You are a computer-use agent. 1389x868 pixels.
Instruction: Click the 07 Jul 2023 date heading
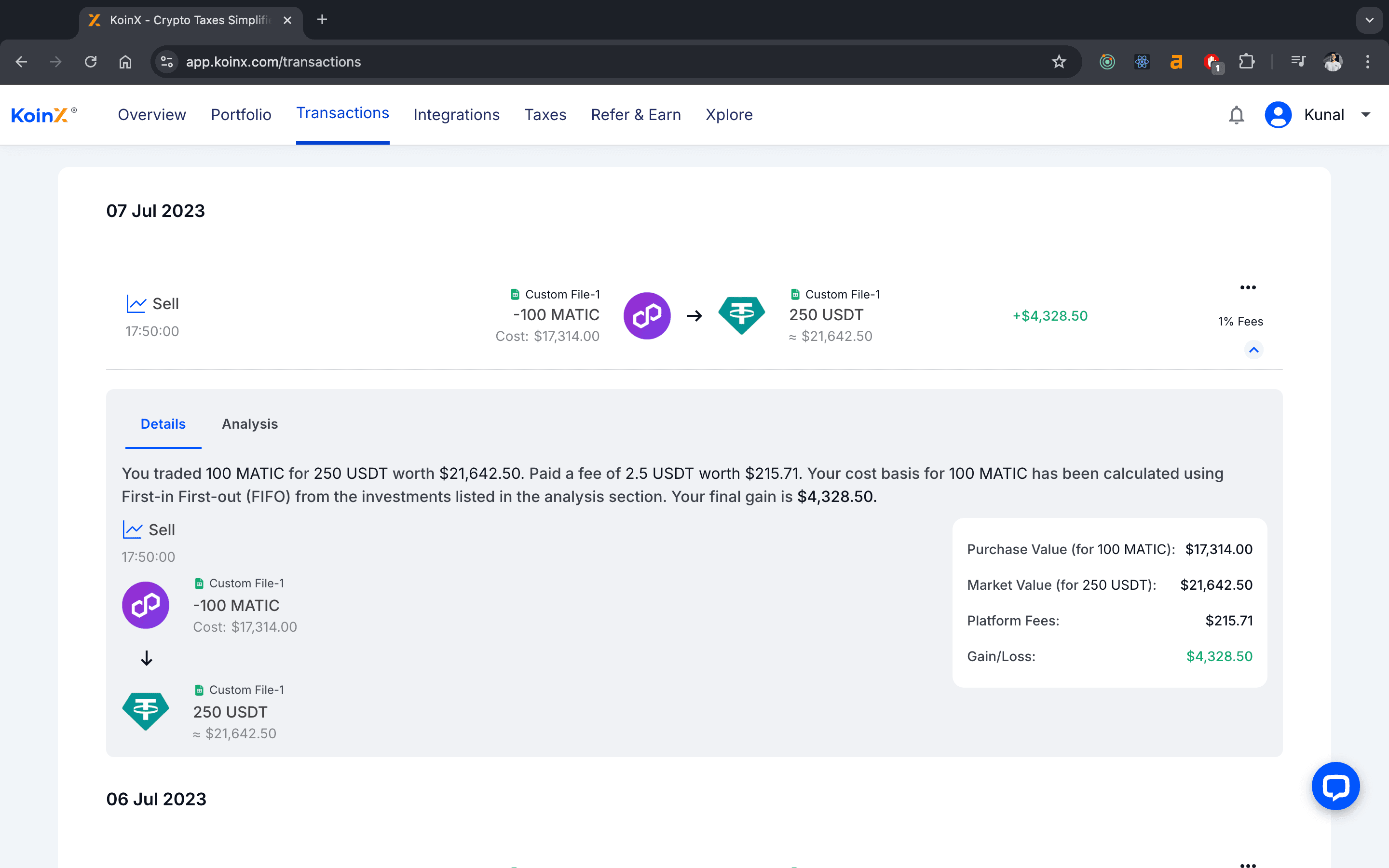click(x=156, y=211)
